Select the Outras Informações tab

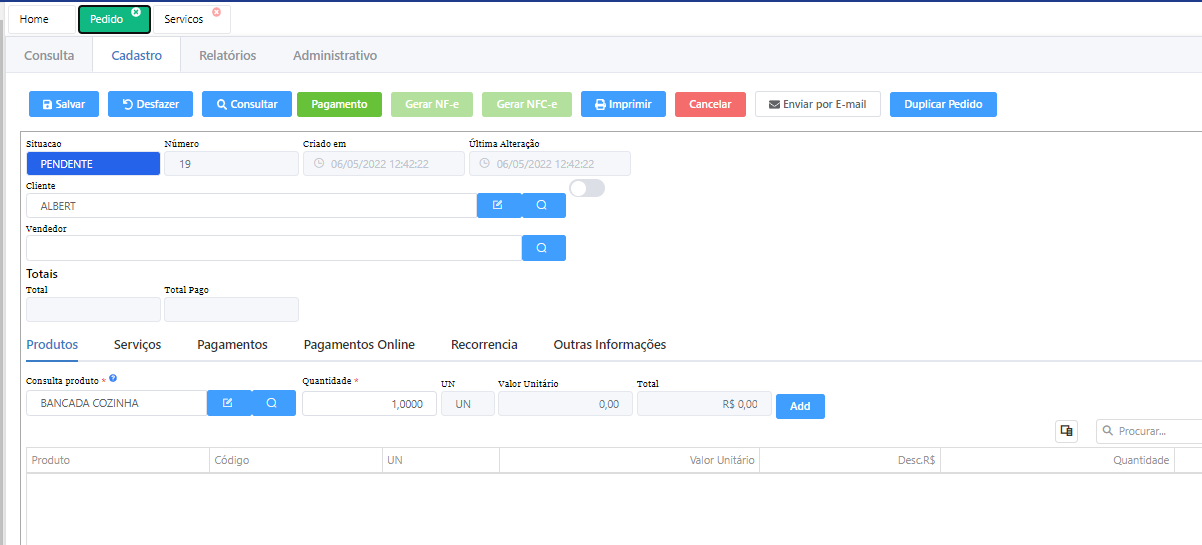point(609,344)
